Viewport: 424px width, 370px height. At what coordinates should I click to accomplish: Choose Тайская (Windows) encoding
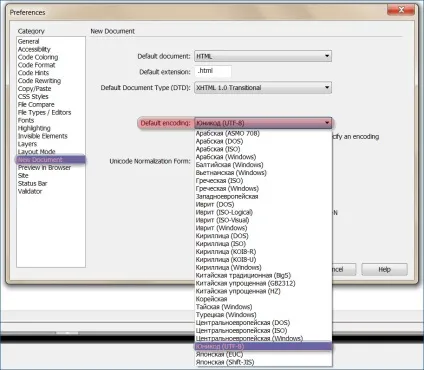263,307
